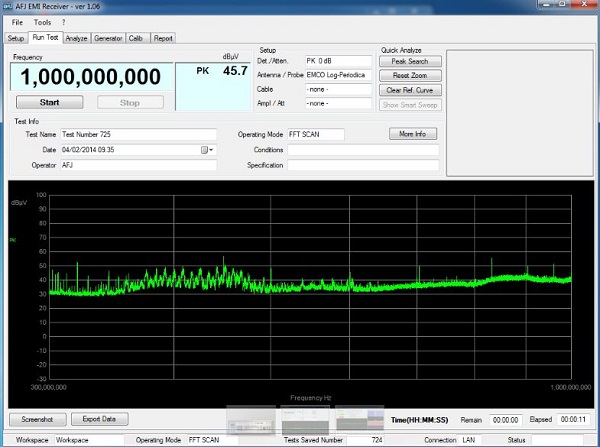Click the Connection LAN status entry

[471, 440]
